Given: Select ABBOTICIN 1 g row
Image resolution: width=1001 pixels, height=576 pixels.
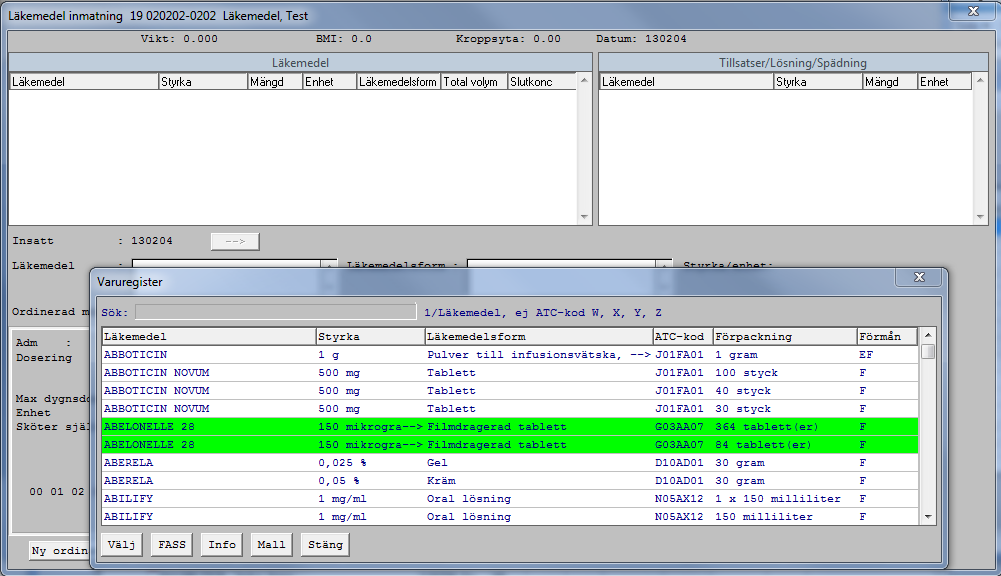Looking at the screenshot, I should 509,354.
